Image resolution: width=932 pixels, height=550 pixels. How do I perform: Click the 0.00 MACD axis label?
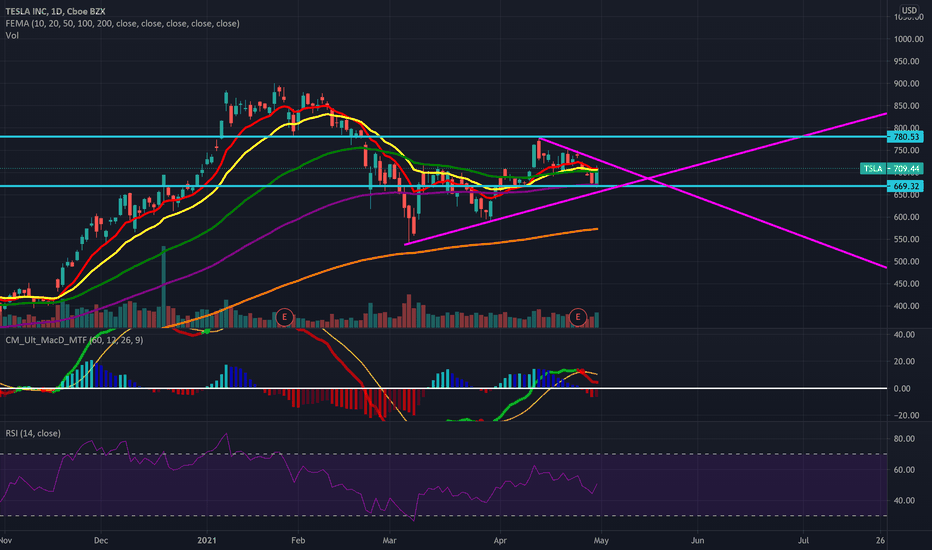[902, 389]
